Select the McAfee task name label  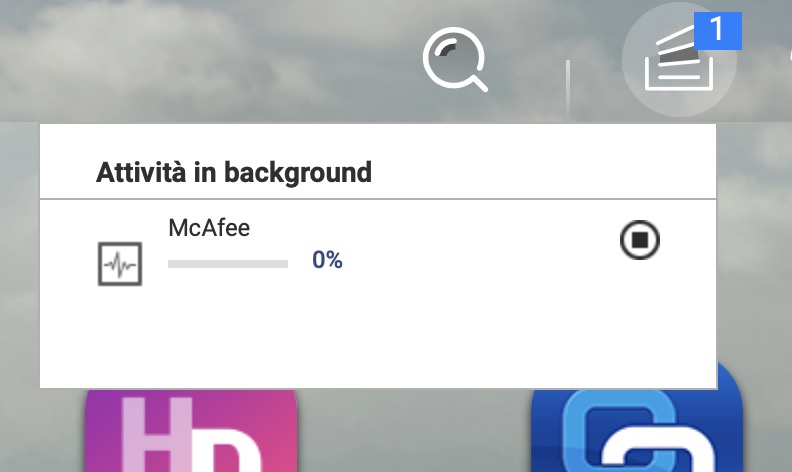coord(209,228)
